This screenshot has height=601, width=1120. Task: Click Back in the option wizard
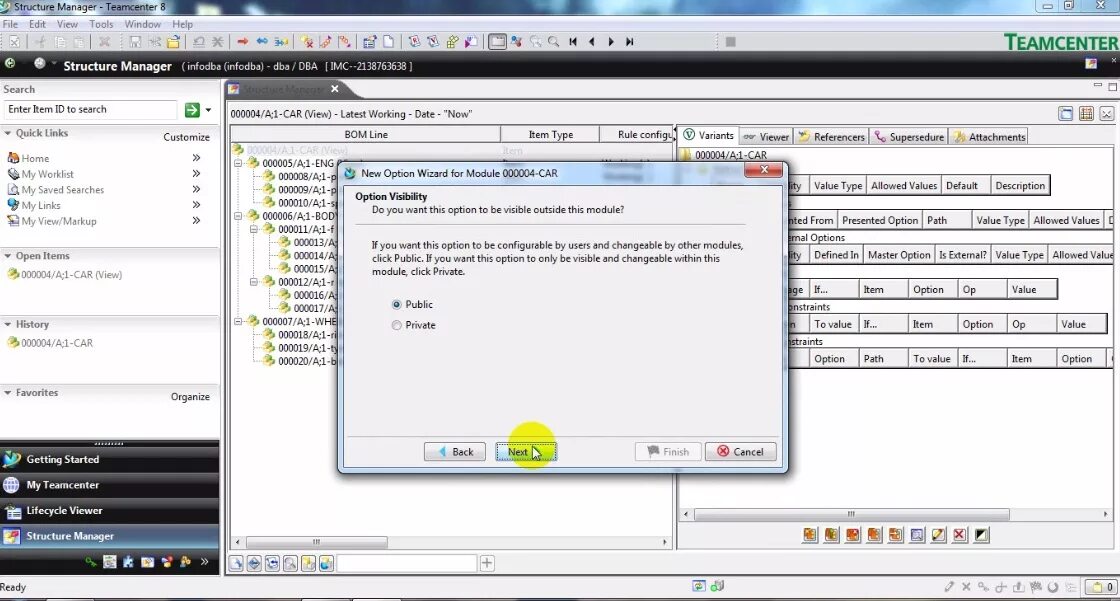pos(455,452)
